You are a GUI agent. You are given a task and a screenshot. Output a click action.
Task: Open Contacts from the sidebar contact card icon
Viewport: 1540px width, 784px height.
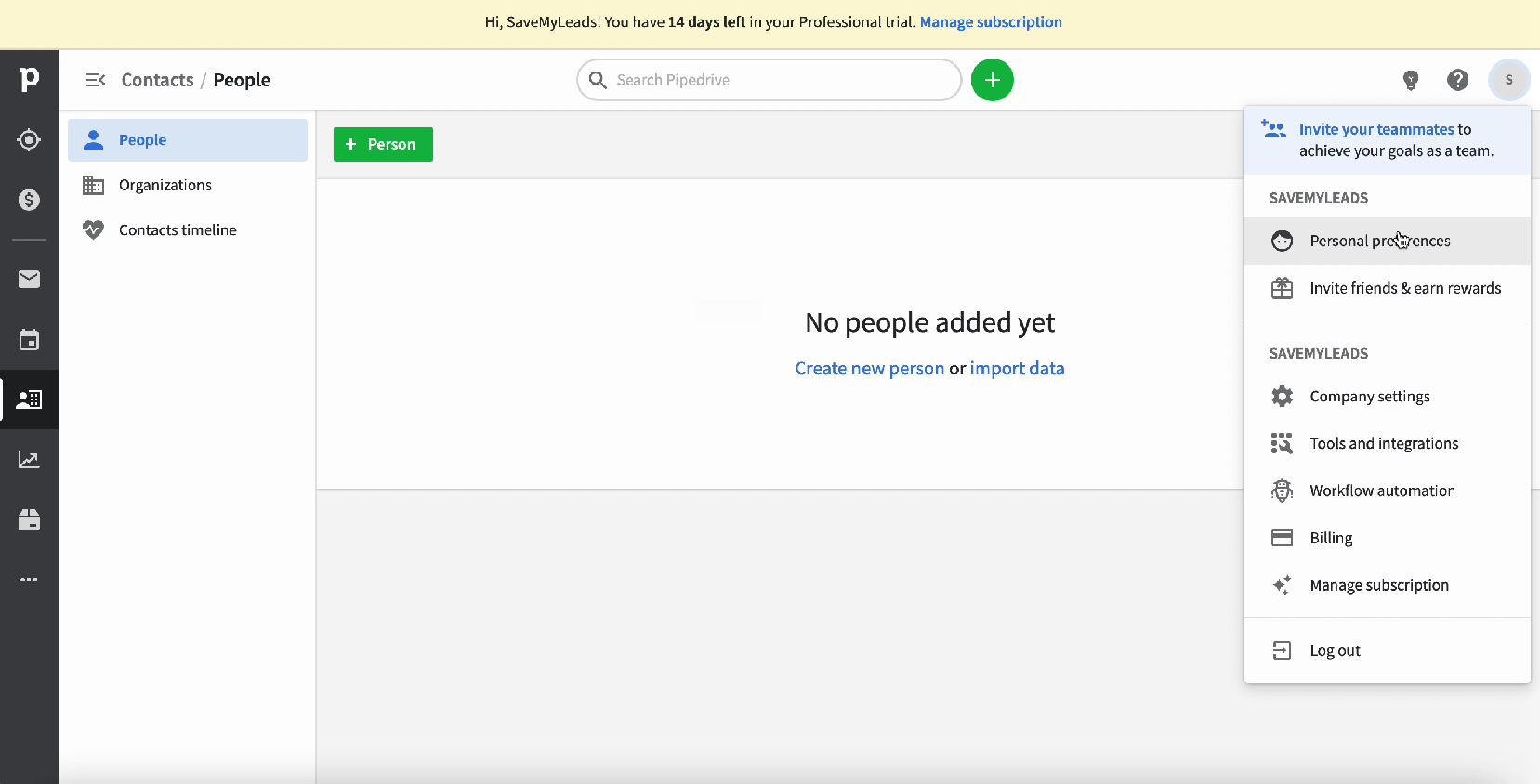pos(29,399)
